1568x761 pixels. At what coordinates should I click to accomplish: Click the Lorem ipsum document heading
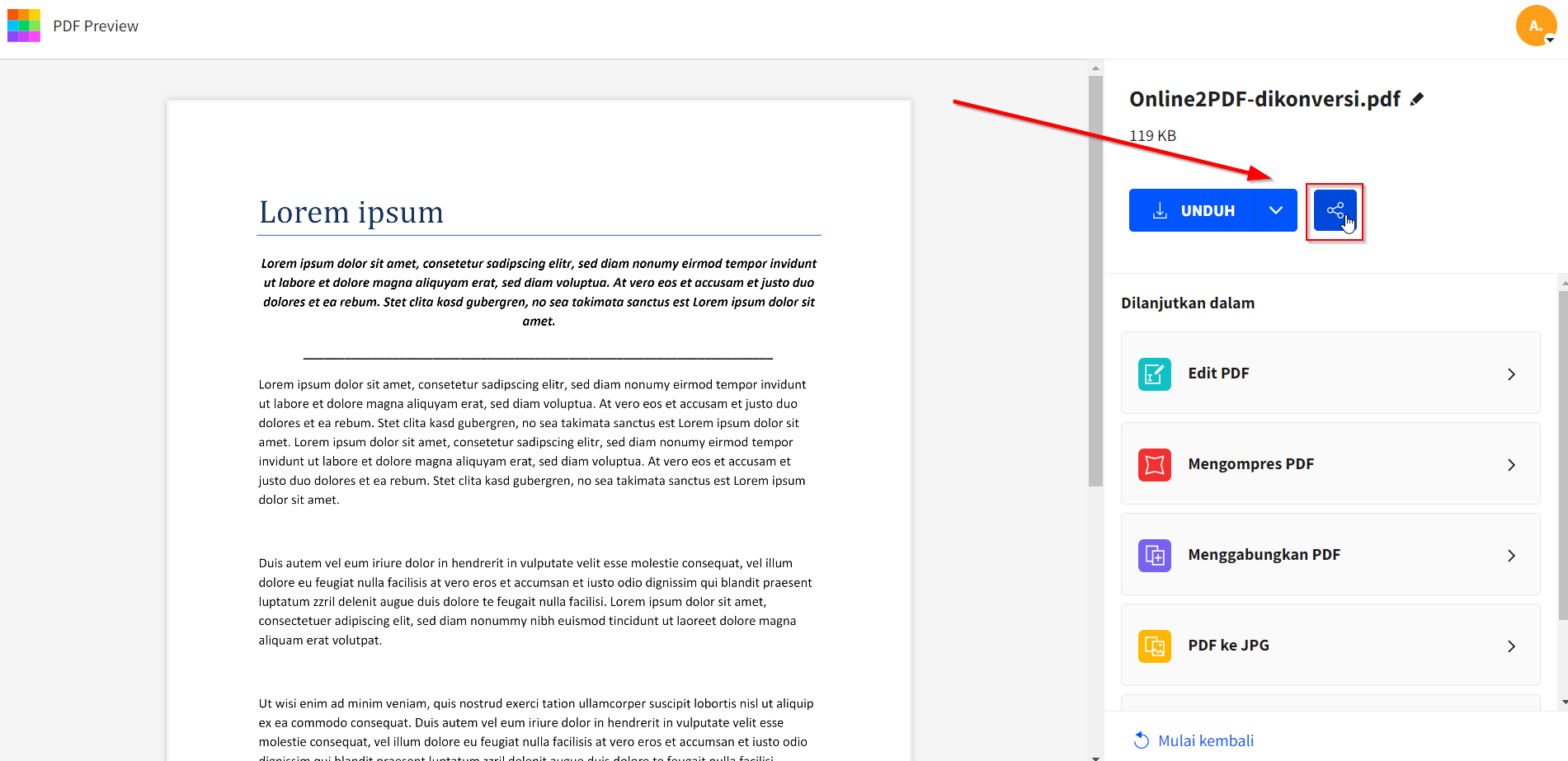pos(351,212)
